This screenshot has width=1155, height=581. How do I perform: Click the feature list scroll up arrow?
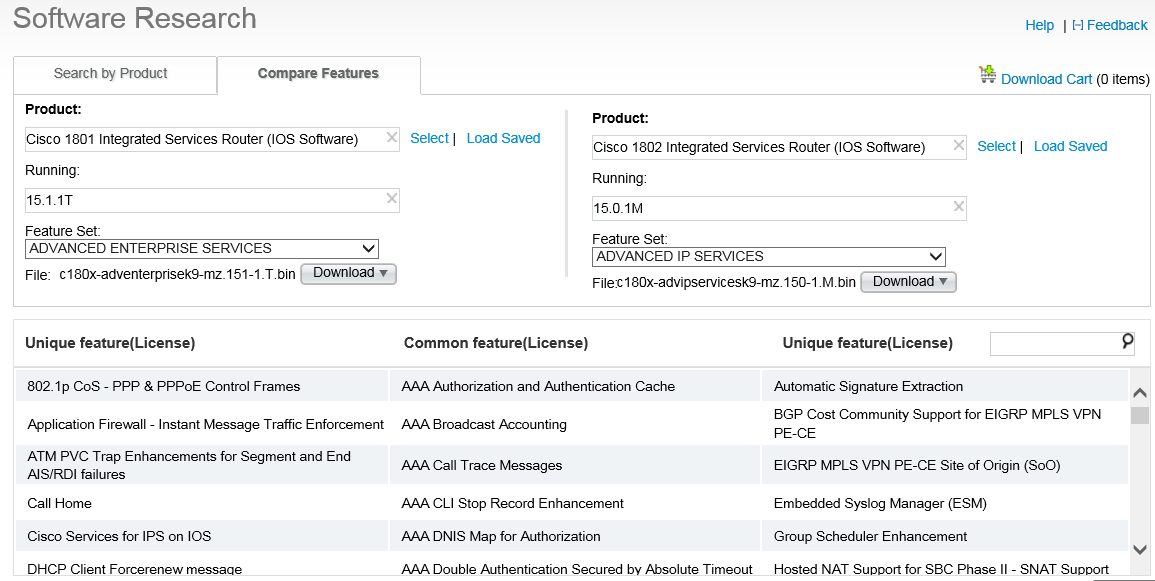[1140, 392]
